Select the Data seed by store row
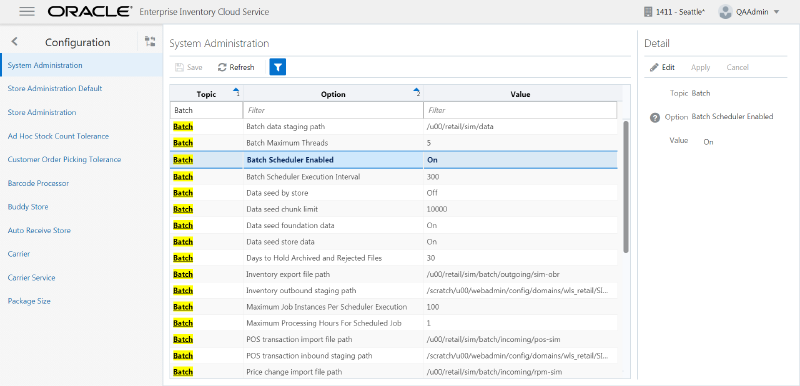This screenshot has width=800, height=386. (393, 193)
